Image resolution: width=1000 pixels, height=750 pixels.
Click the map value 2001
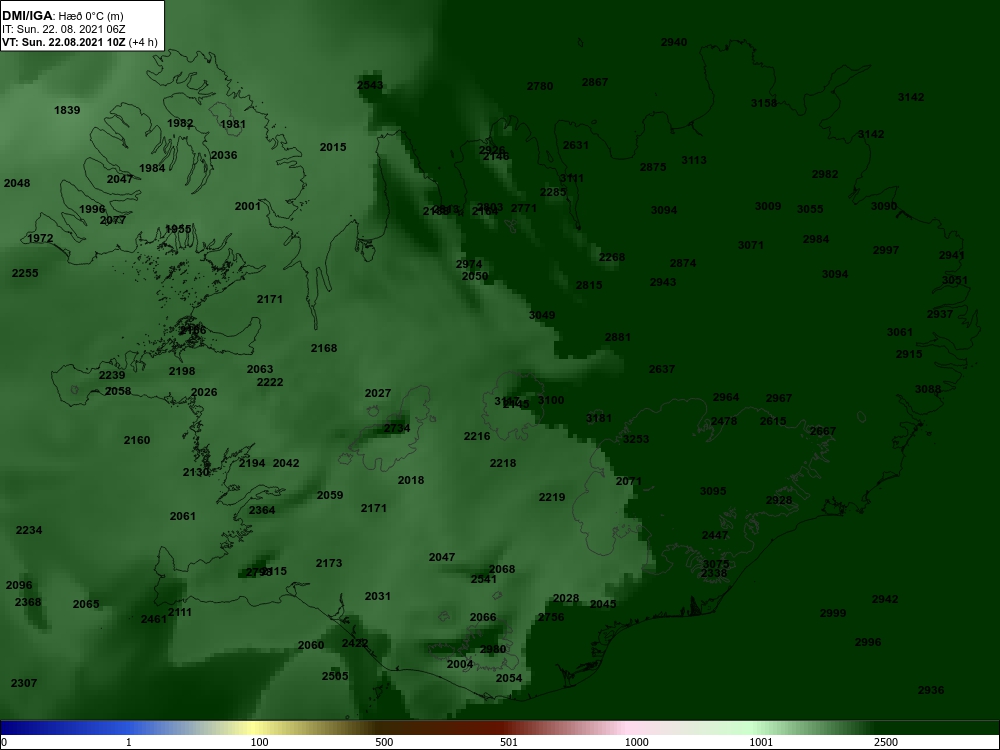(247, 205)
